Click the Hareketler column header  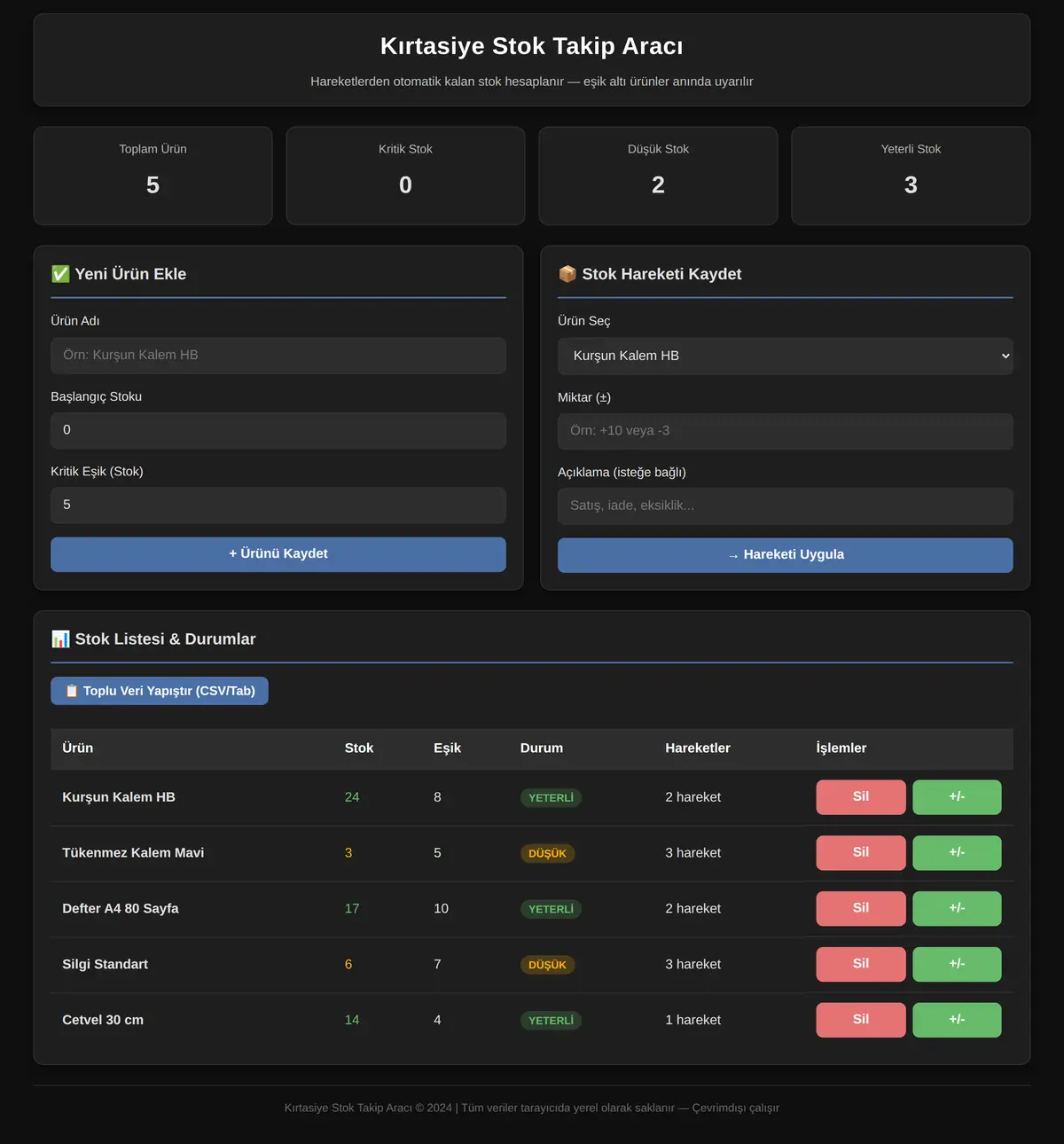(698, 748)
